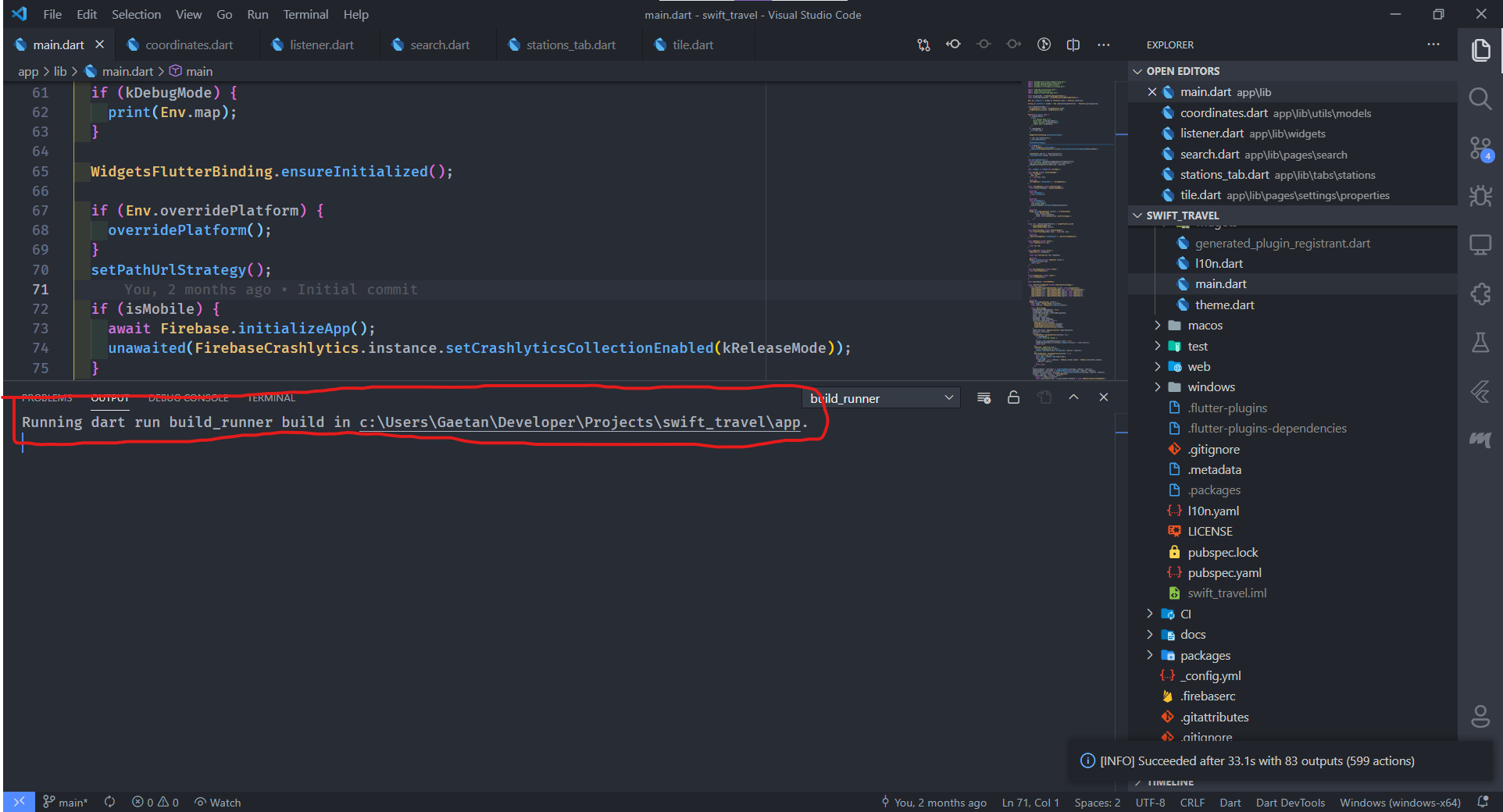Click the main* branch indicator in status bar
The height and width of the screenshot is (812, 1503).
(66, 802)
